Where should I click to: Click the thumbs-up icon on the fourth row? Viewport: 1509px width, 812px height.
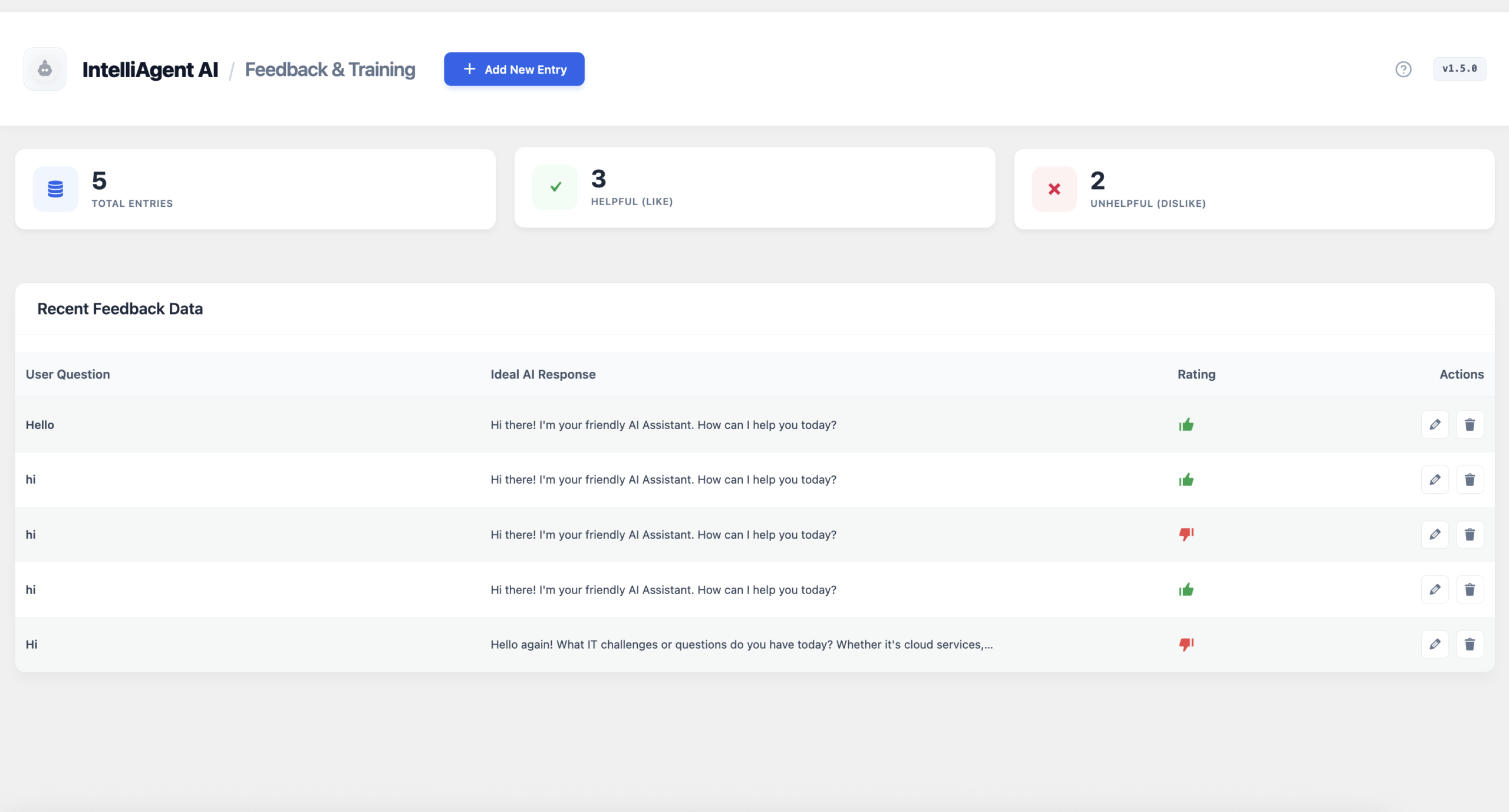(1187, 589)
